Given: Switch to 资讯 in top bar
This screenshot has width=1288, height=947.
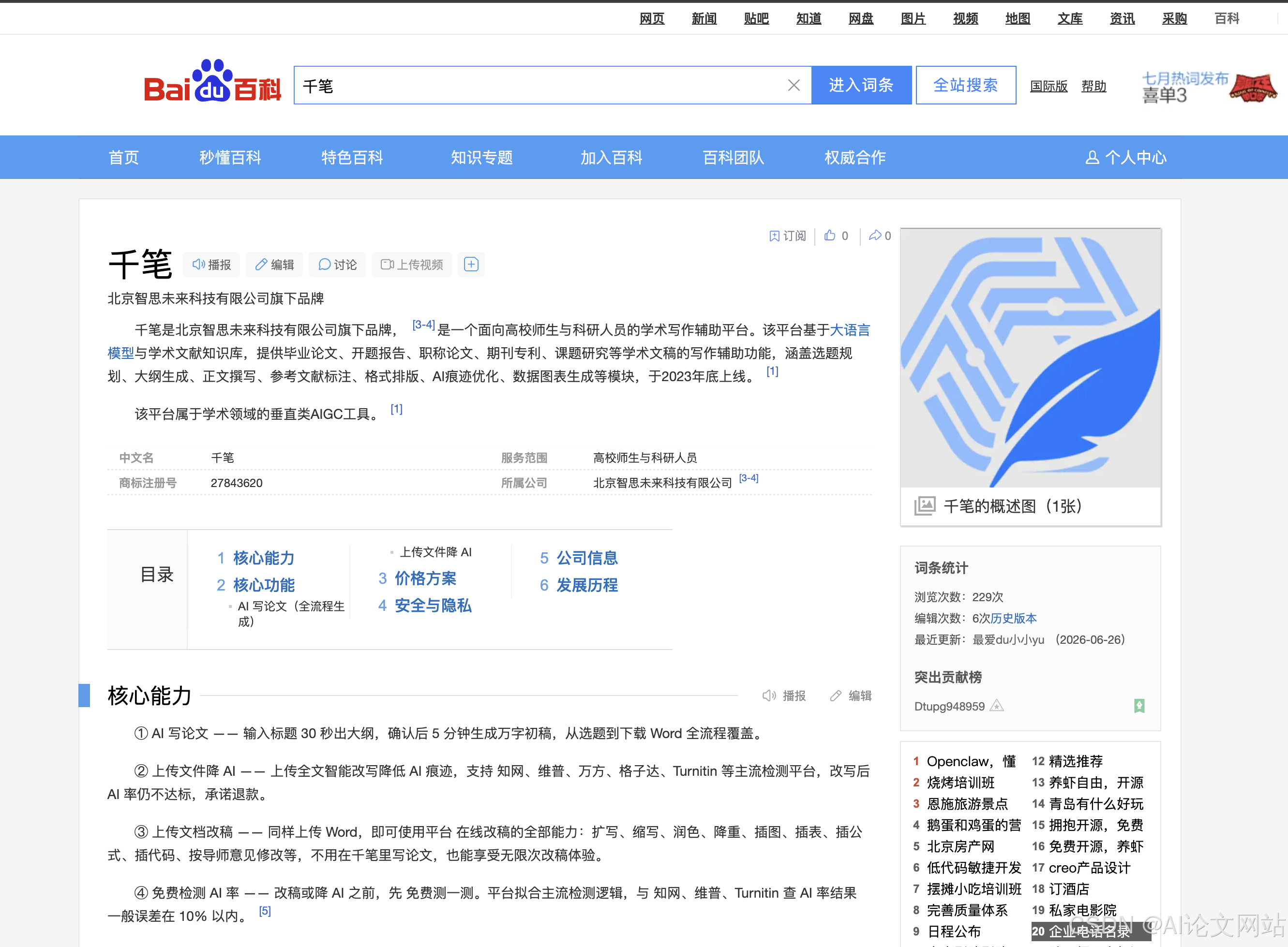Looking at the screenshot, I should click(1122, 19).
